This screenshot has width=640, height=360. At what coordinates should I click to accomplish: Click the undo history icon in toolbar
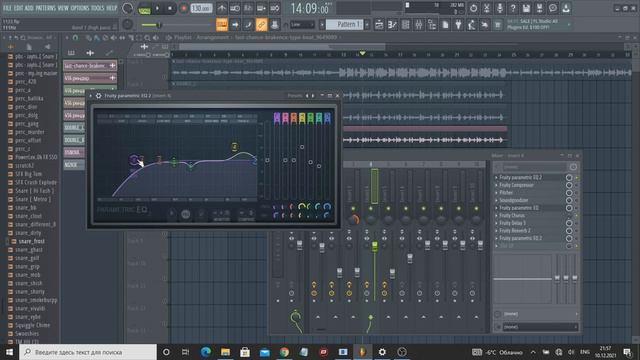click(x=473, y=8)
